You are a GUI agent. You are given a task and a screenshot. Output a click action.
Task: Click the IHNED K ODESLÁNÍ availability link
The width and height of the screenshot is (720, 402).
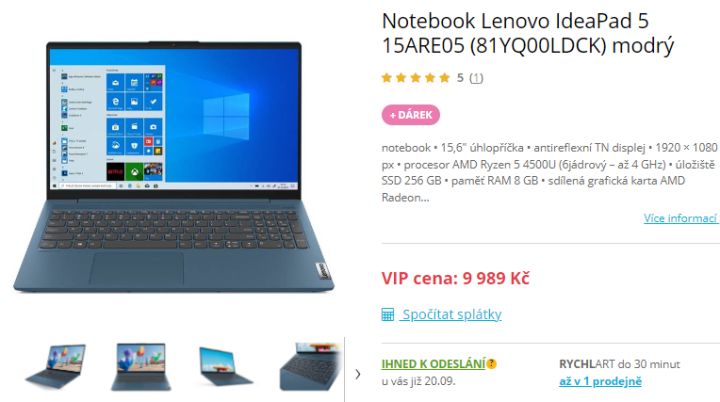click(433, 364)
